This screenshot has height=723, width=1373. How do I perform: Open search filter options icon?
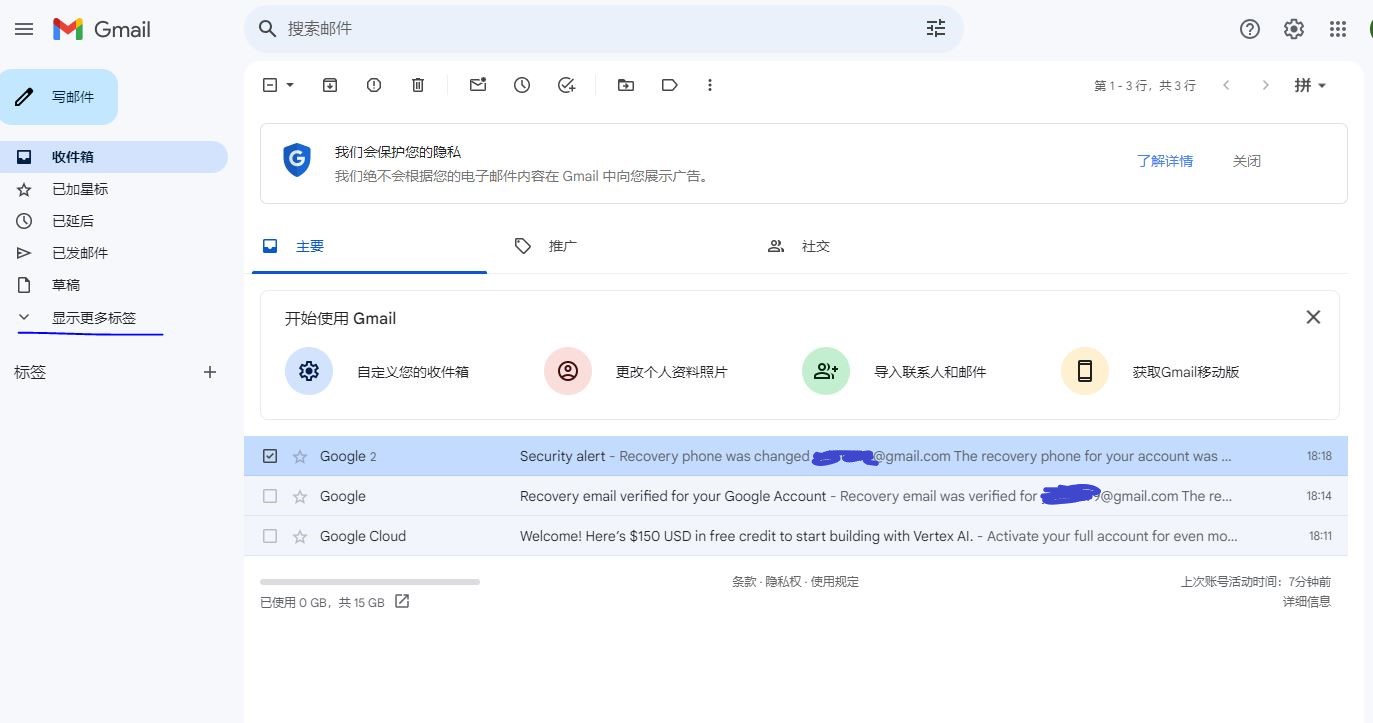936,29
